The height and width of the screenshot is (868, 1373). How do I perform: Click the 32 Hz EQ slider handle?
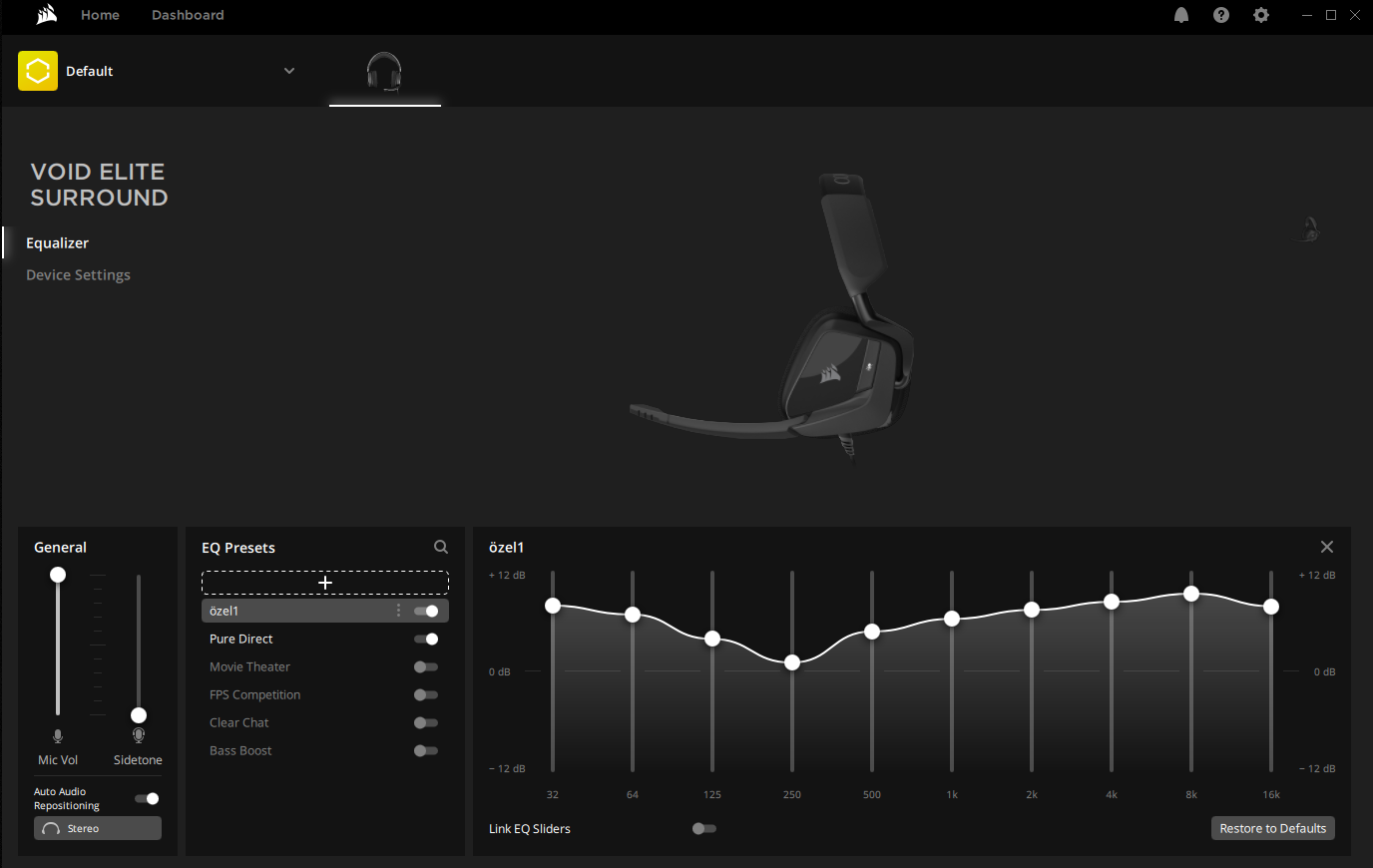(553, 606)
